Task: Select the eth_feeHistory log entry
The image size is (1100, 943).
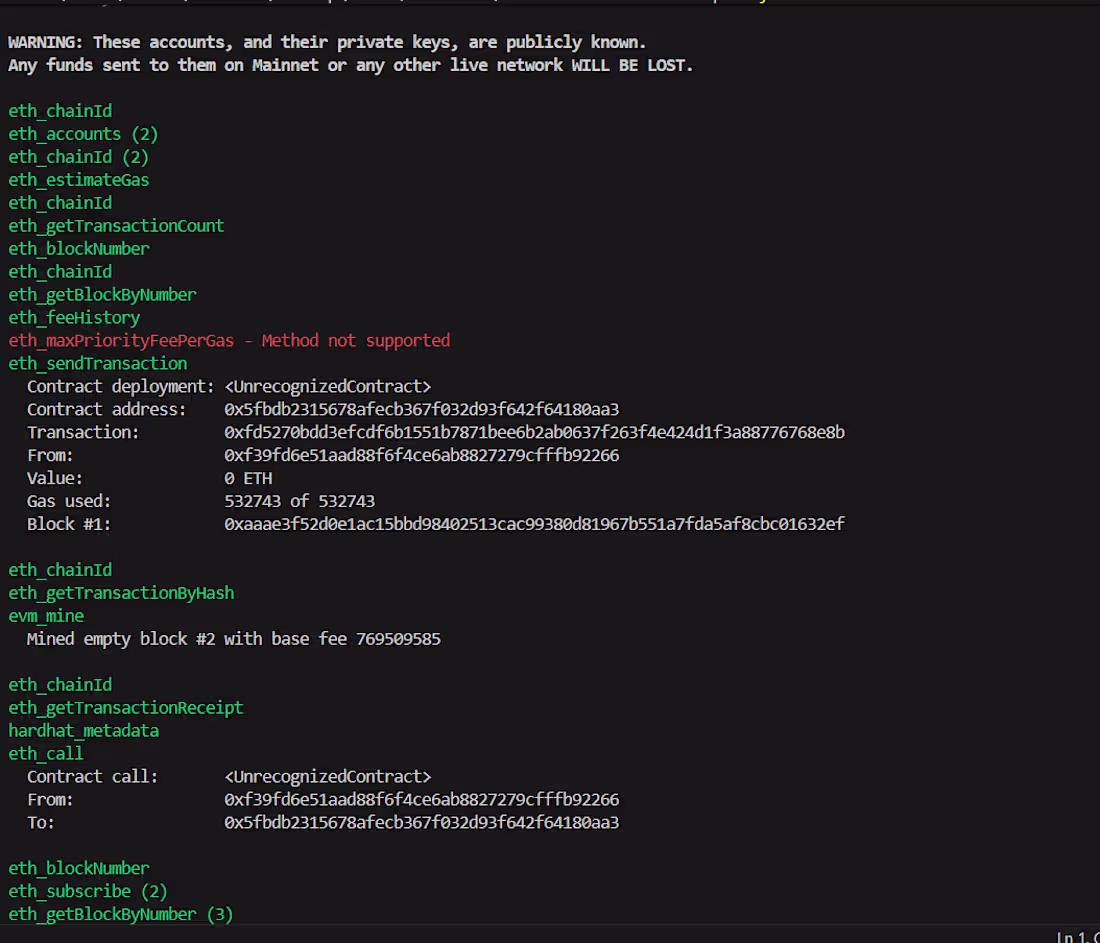Action: pos(74,317)
